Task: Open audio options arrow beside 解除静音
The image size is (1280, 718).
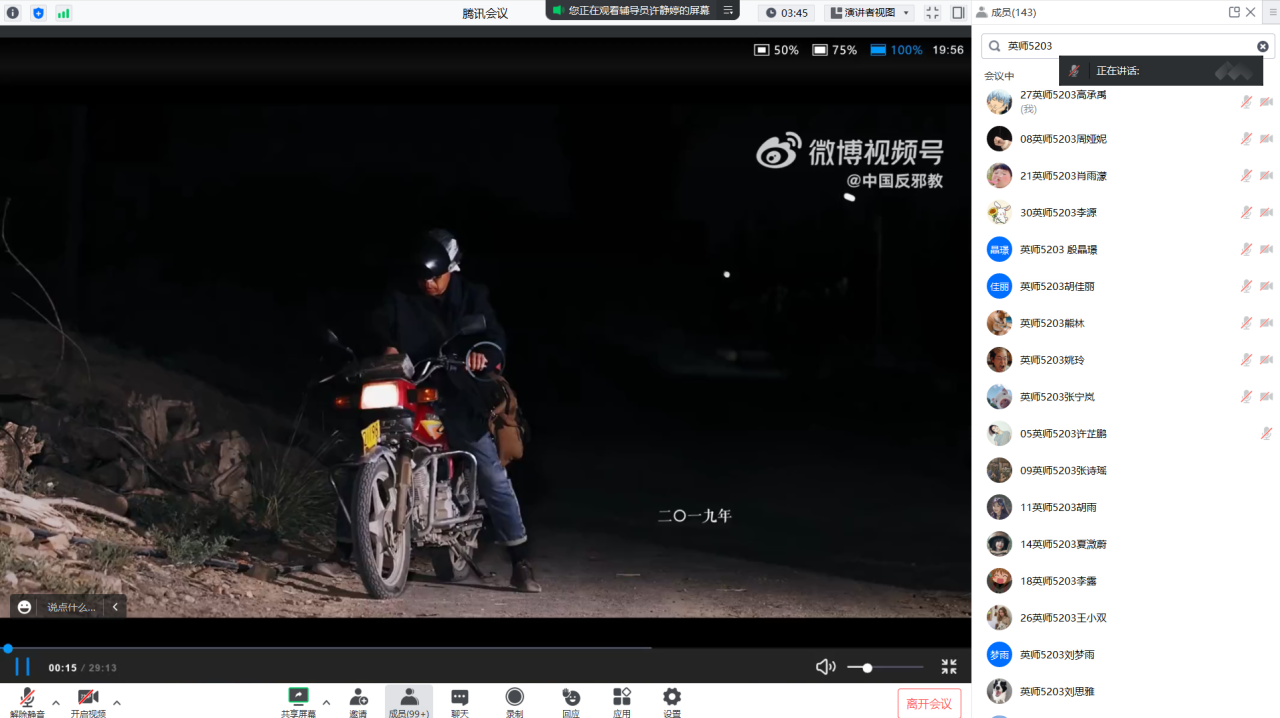Action: coord(56,702)
